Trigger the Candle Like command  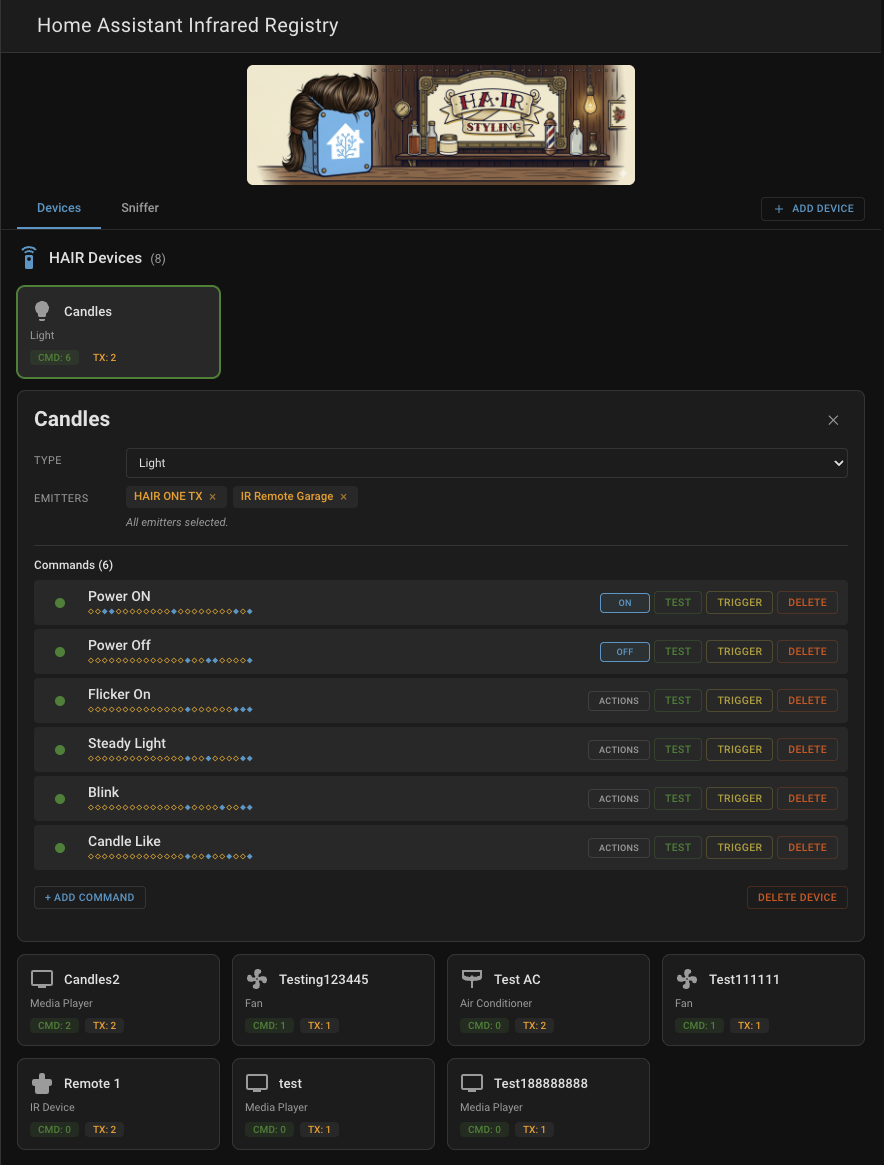tap(739, 848)
